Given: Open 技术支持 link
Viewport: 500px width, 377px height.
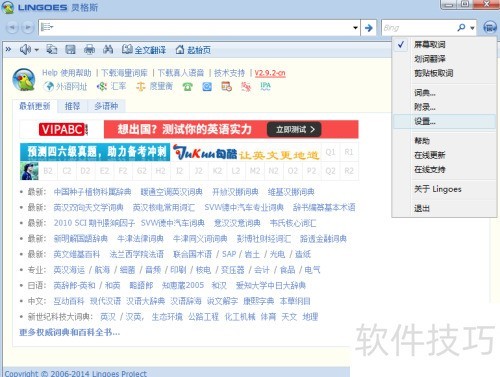Looking at the screenshot, I should [x=229, y=73].
